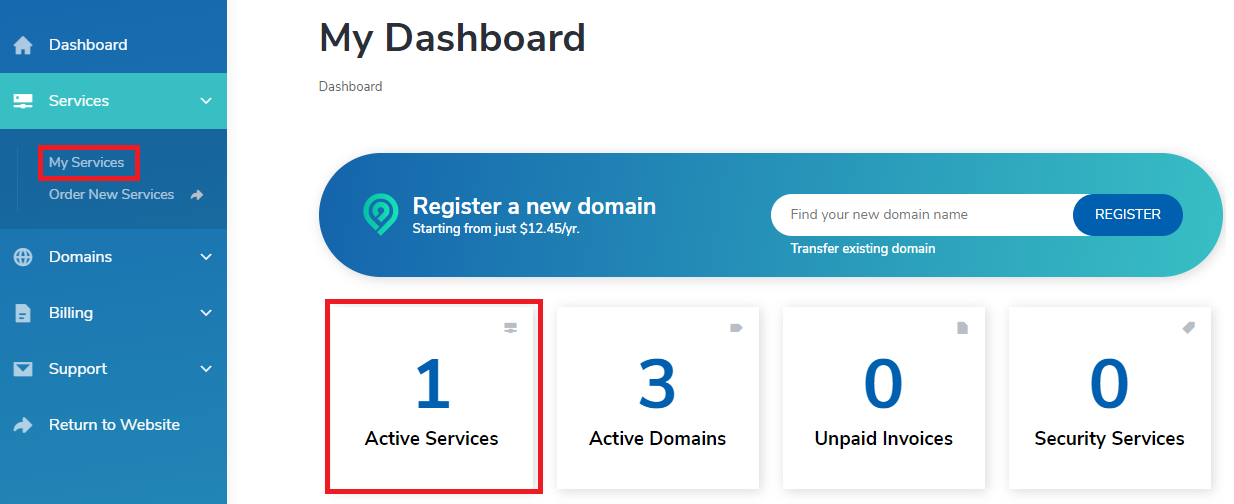1234x504 pixels.
Task: Click the domain name search field
Action: (x=920, y=214)
